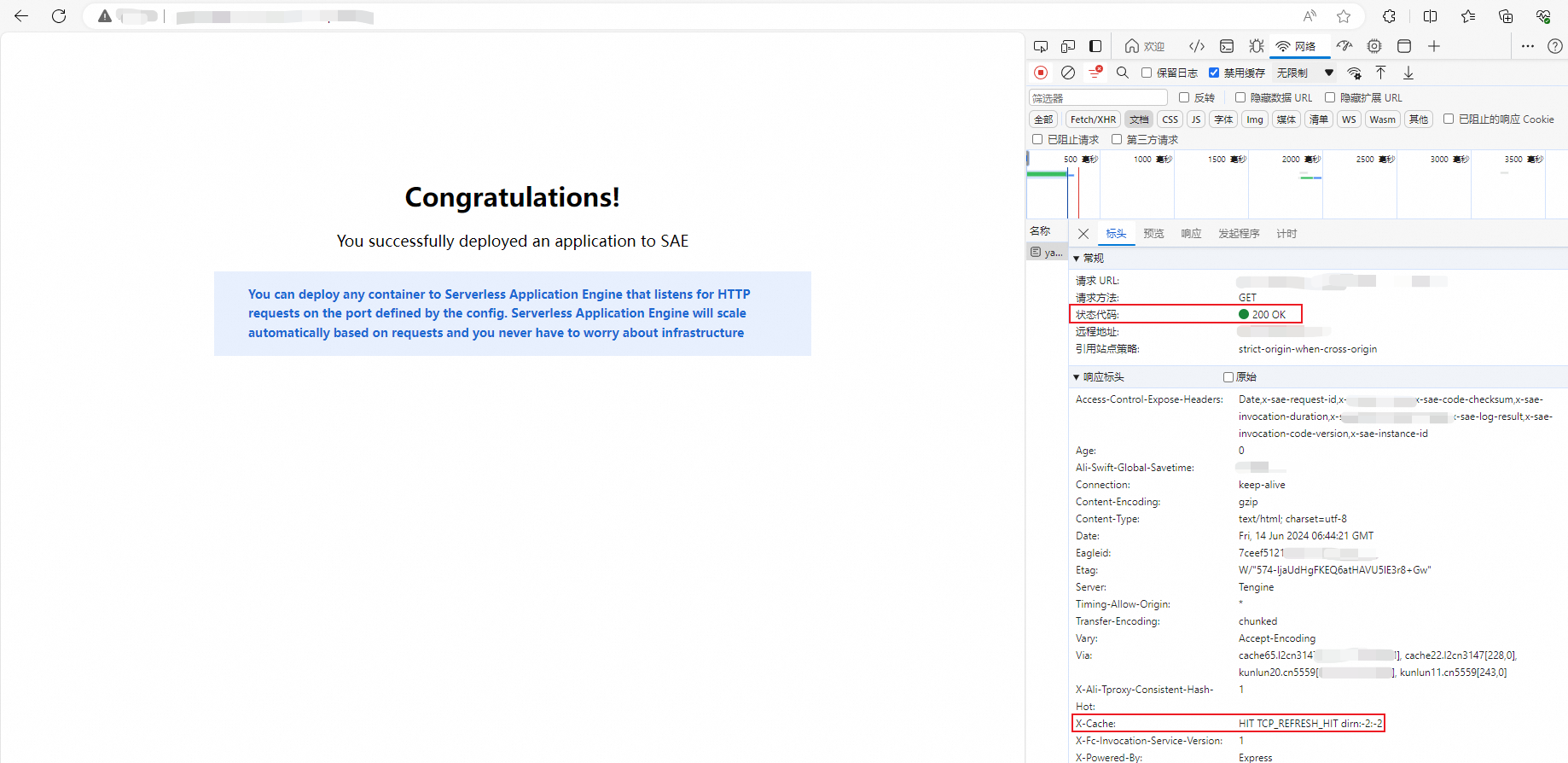Filter requests by Wasm type

[1382, 119]
